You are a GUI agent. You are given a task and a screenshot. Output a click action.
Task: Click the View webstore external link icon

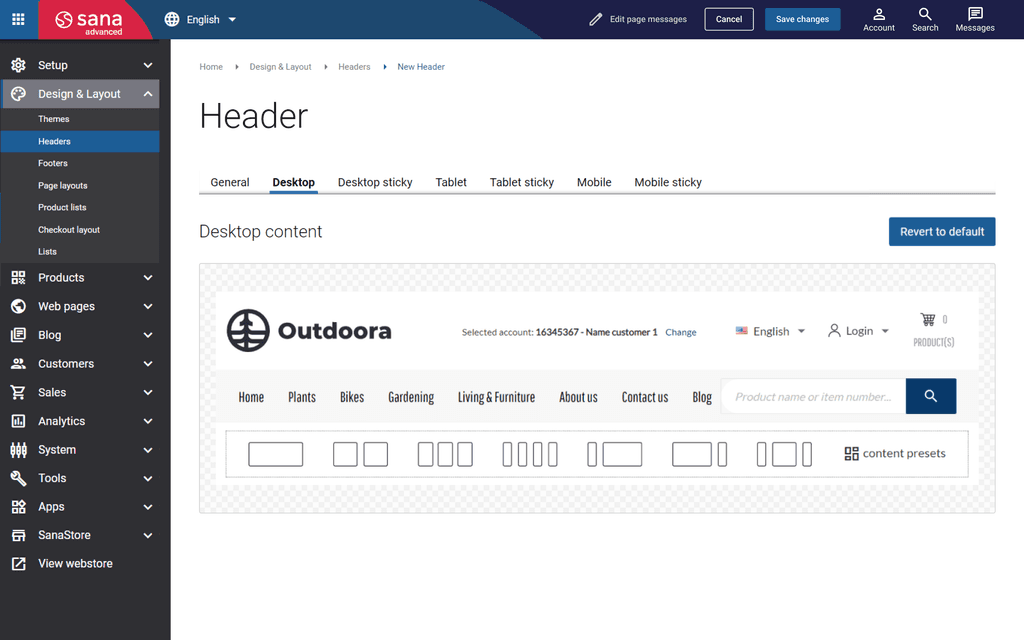pos(18,564)
